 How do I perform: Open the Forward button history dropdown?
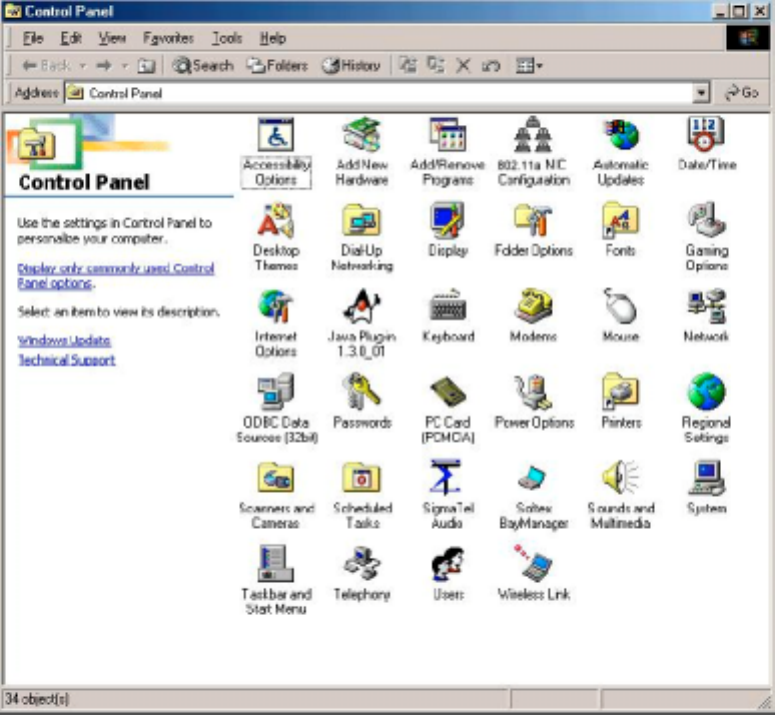point(125,65)
